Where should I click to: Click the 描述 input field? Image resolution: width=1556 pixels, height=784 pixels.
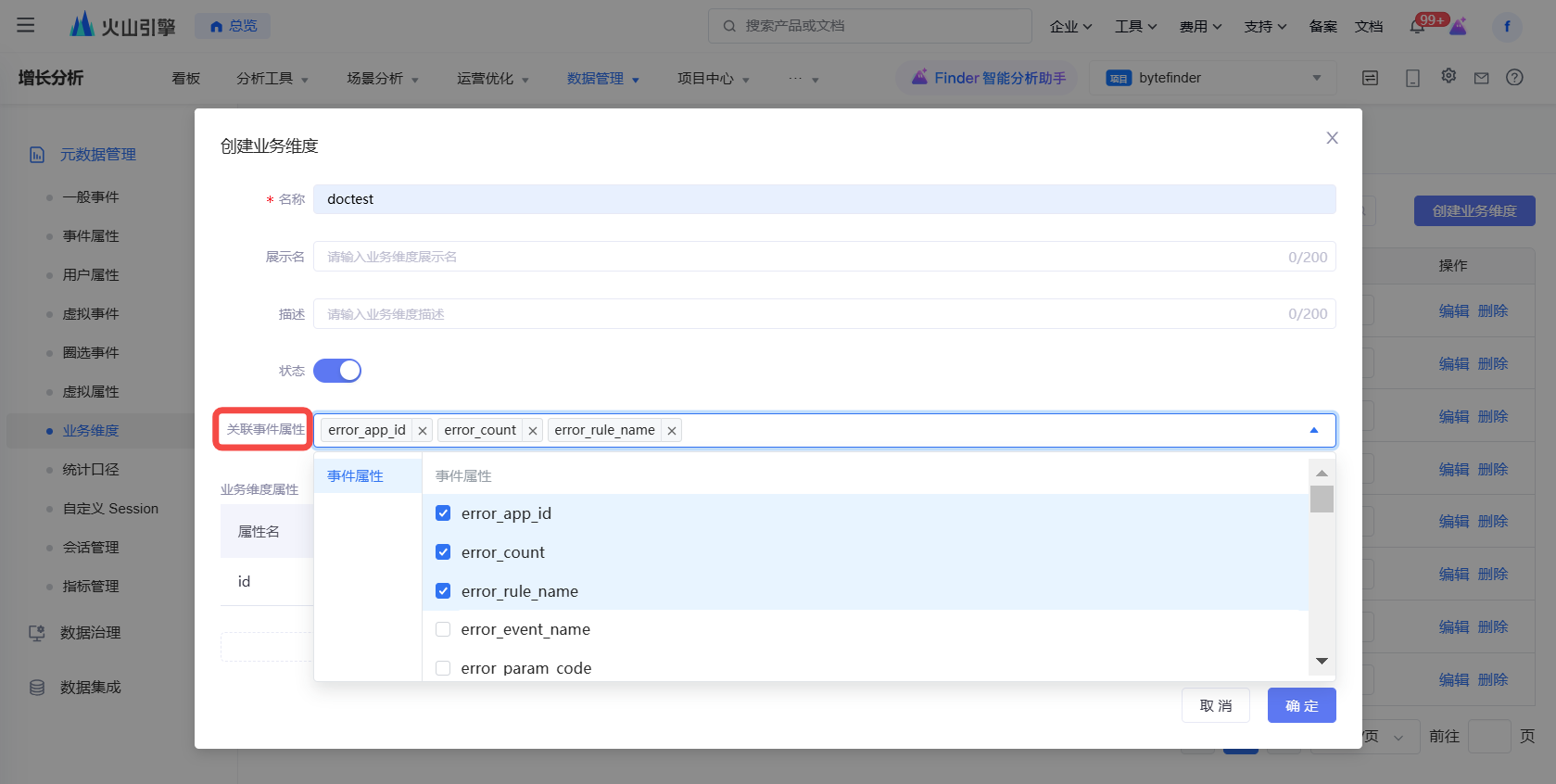(825, 314)
